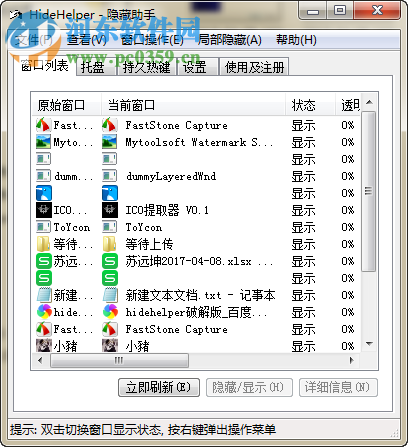Click original-window folder icon for 等待... row
Viewport: 408px width, 447px height.
tap(44, 244)
